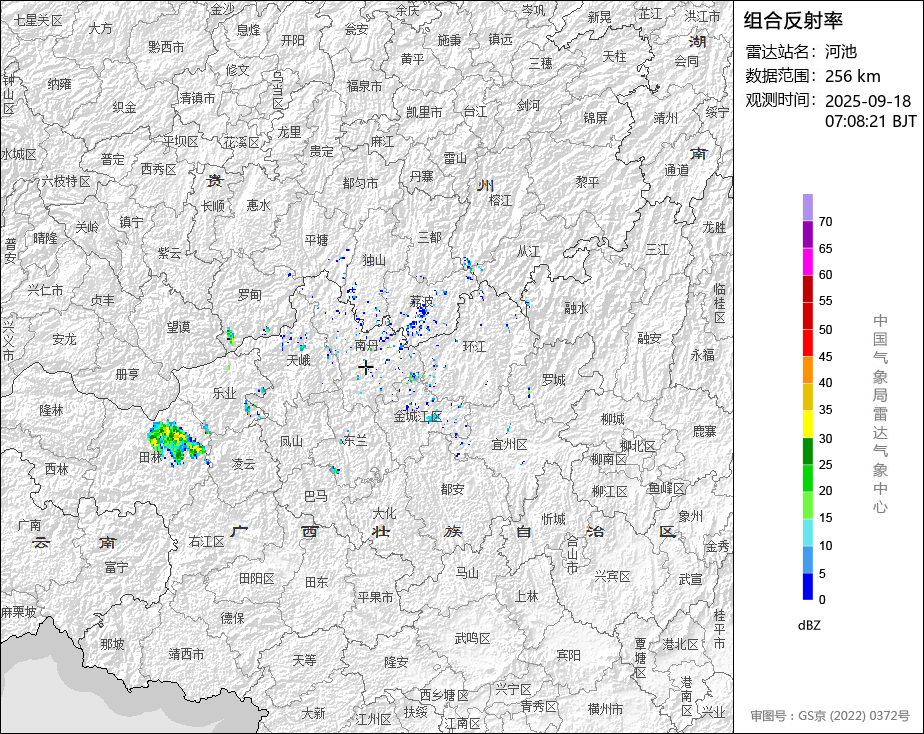Click the station name value 河池
Image resolution: width=924 pixels, height=734 pixels.
tap(840, 52)
